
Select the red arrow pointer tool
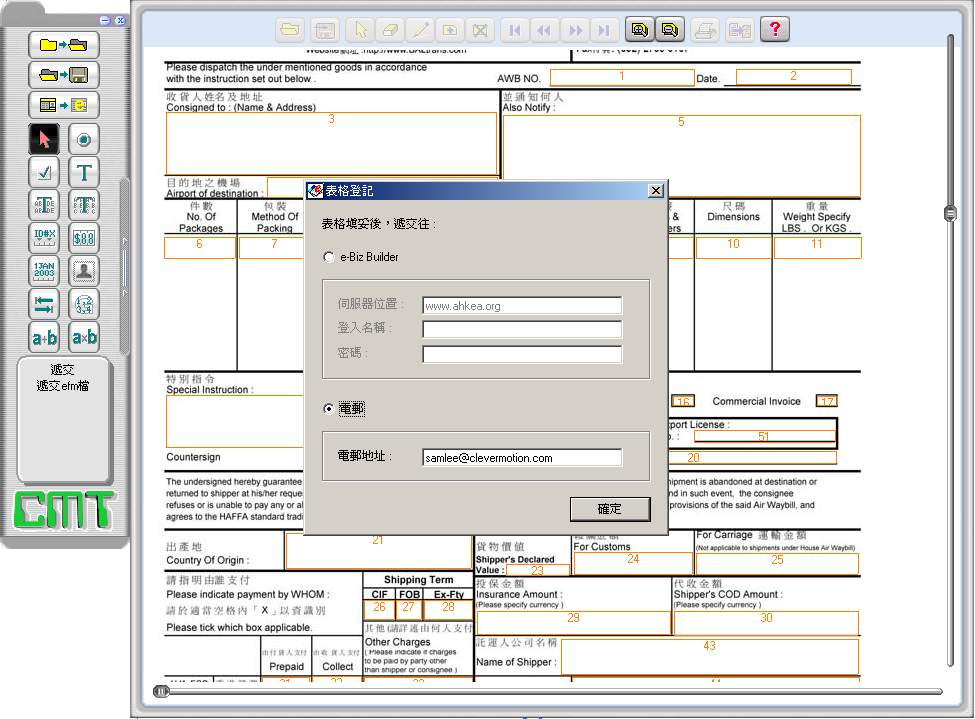pos(44,139)
